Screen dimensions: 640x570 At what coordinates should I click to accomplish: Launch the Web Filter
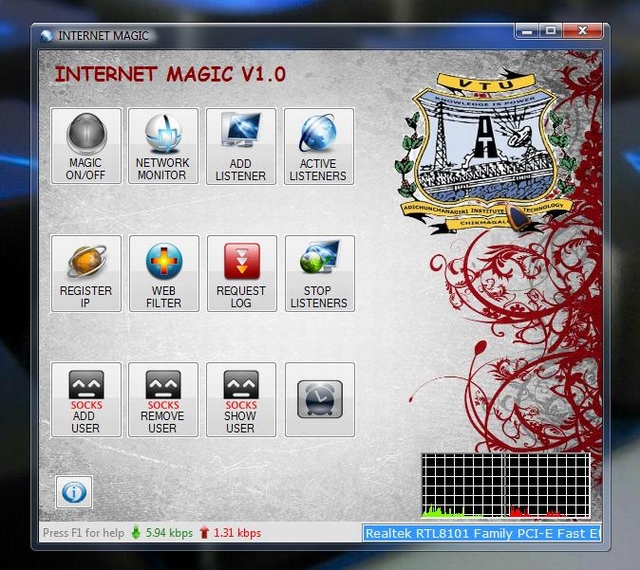click(x=164, y=274)
